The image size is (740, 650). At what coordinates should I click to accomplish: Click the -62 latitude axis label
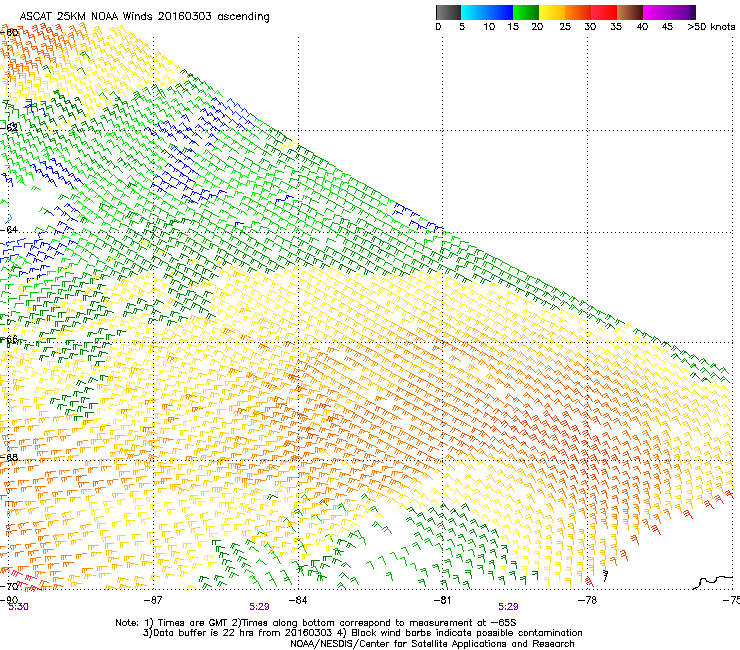[10, 127]
